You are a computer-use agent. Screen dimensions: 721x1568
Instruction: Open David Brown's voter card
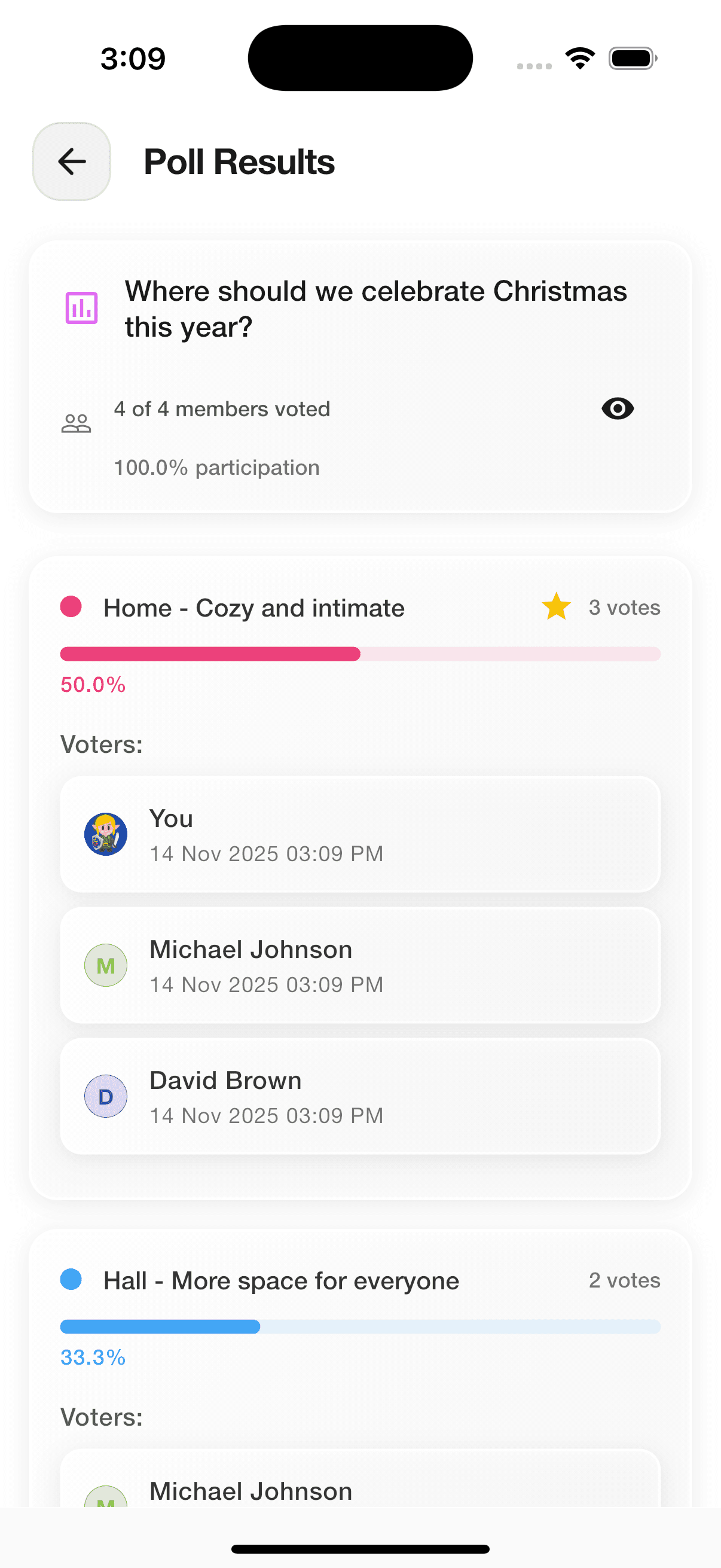point(360,1096)
